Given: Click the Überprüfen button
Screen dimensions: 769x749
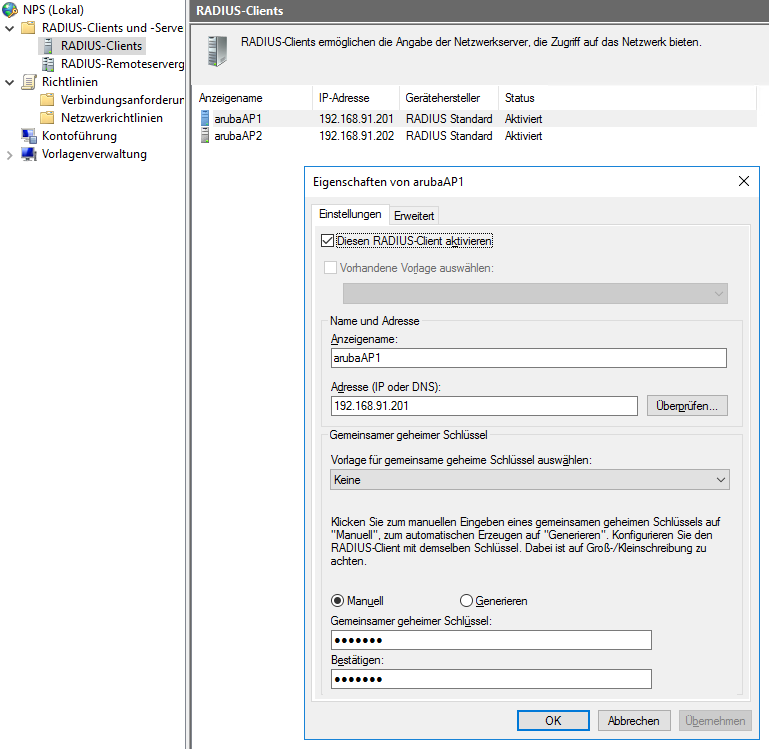Looking at the screenshot, I should pyautogui.click(x=687, y=406).
